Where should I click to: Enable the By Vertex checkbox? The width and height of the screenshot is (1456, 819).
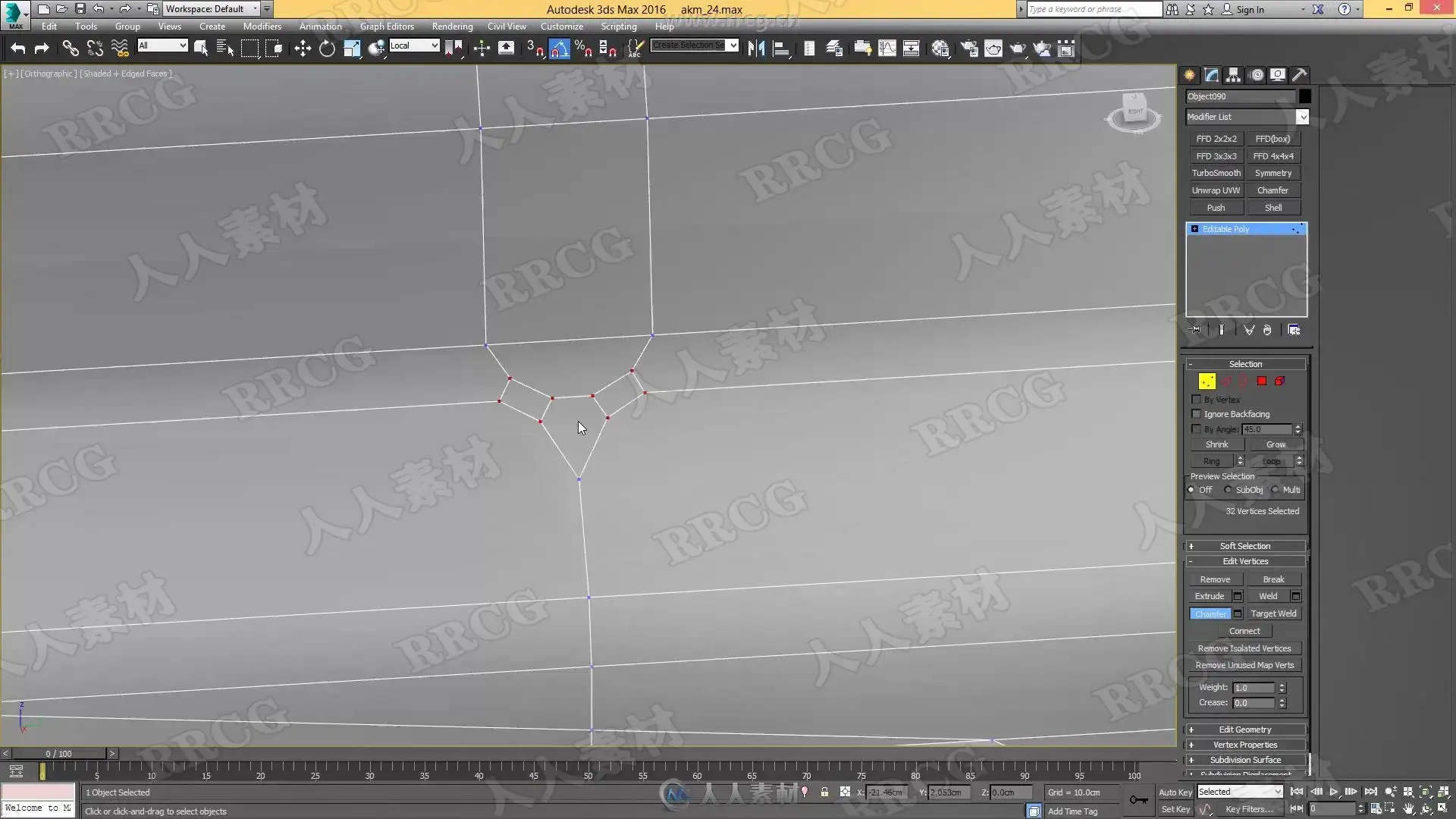(1197, 400)
